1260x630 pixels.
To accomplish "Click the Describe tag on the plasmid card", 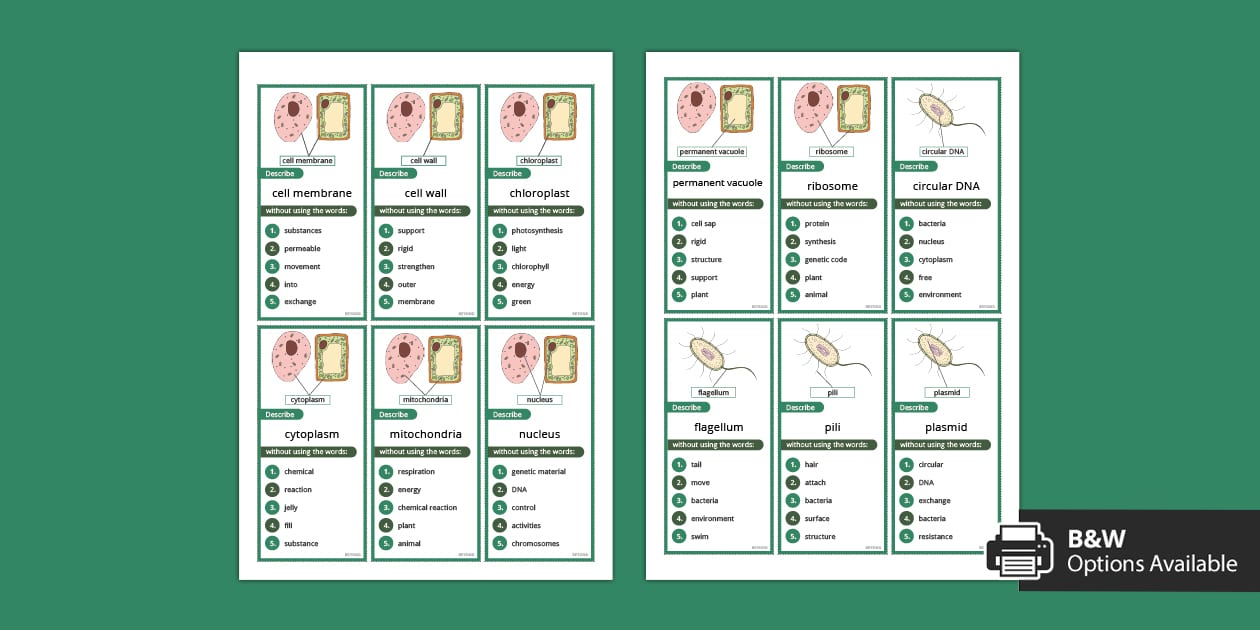I will pyautogui.click(x=914, y=407).
